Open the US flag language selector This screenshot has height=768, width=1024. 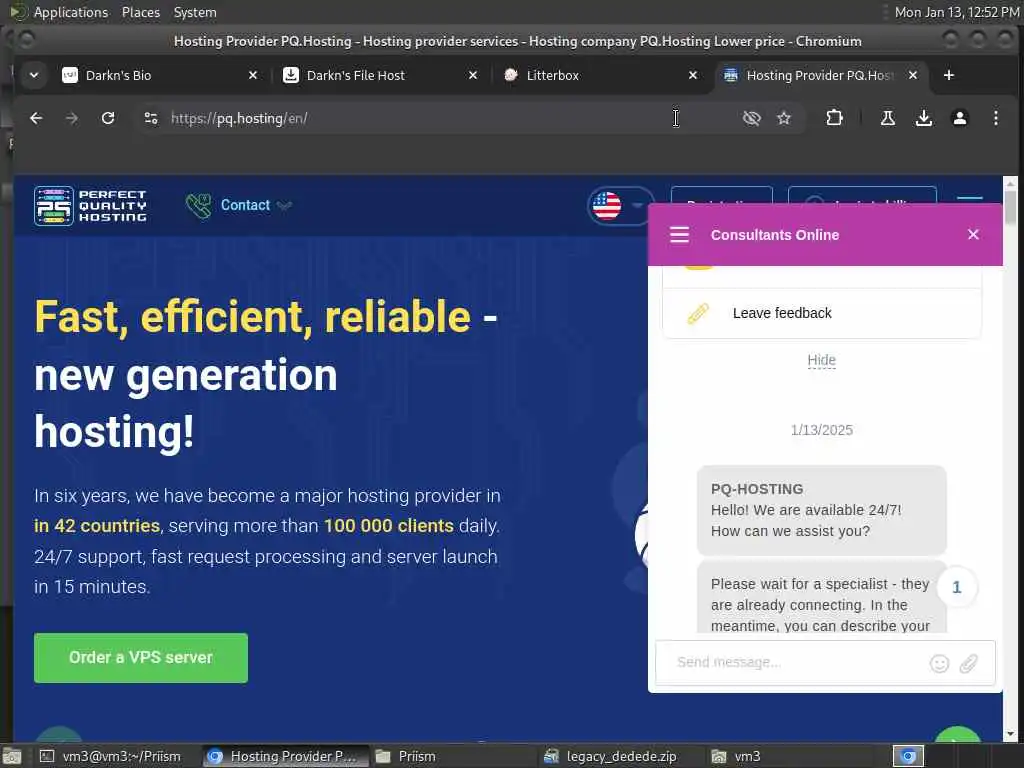tap(618, 206)
